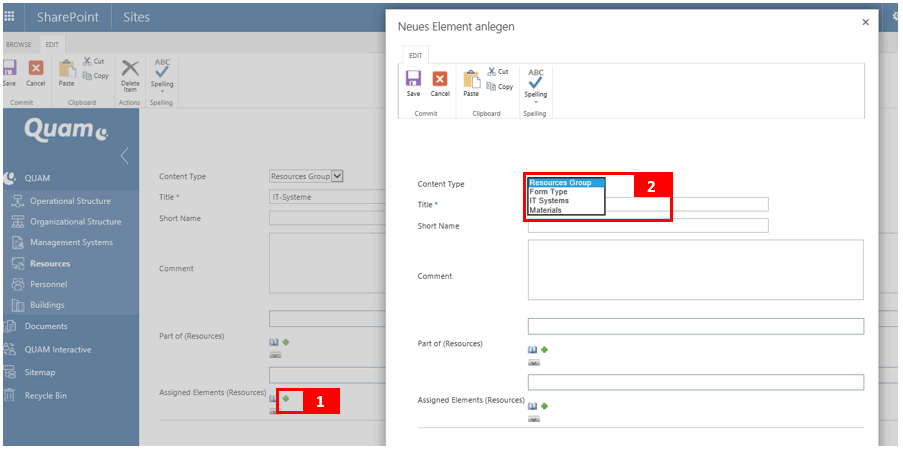Screen dimensions: 903x449
Task: Switch to the BROWSE ribbon tab
Action: click(x=18, y=45)
